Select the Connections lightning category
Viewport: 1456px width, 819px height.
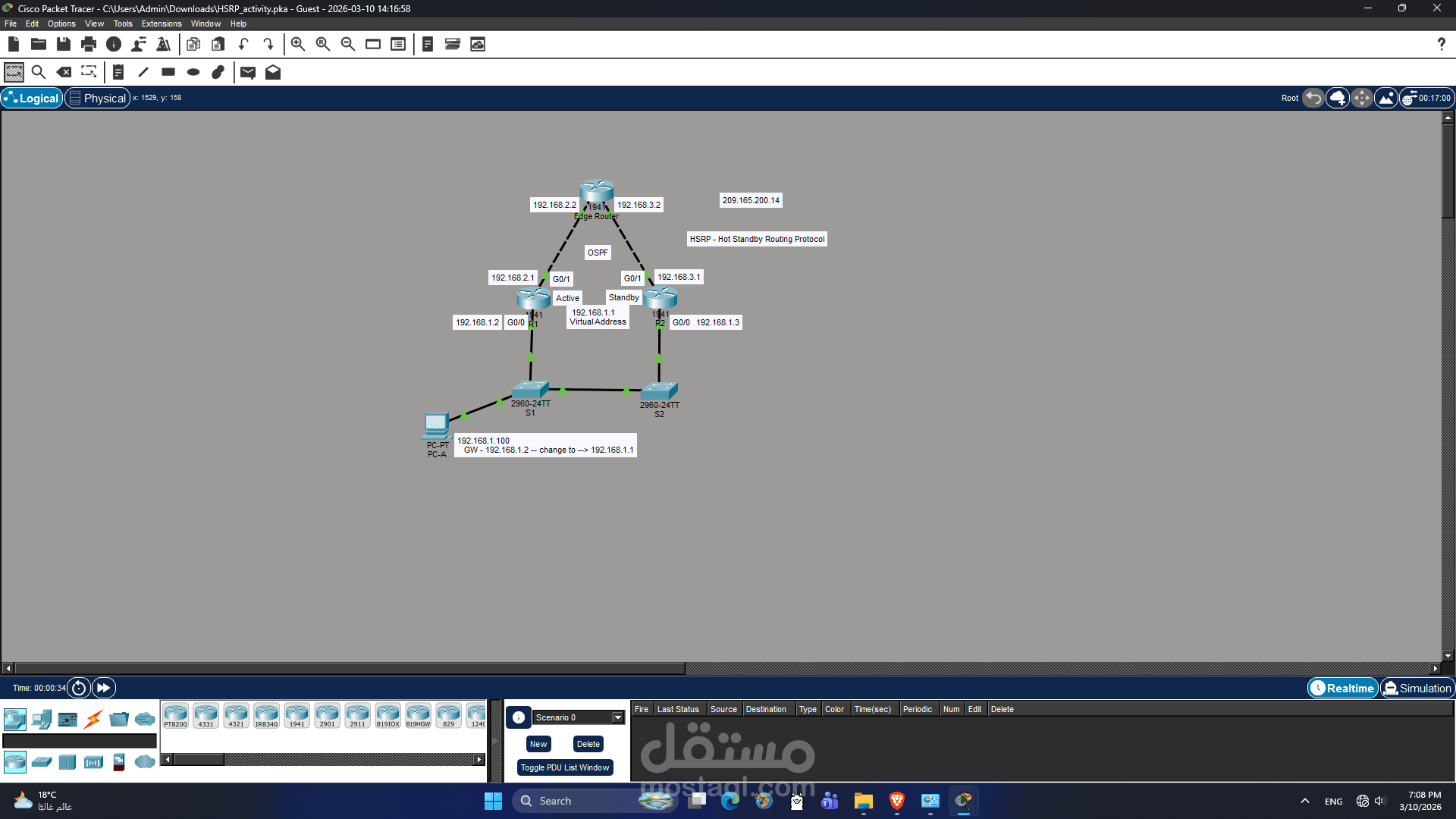[x=93, y=719]
